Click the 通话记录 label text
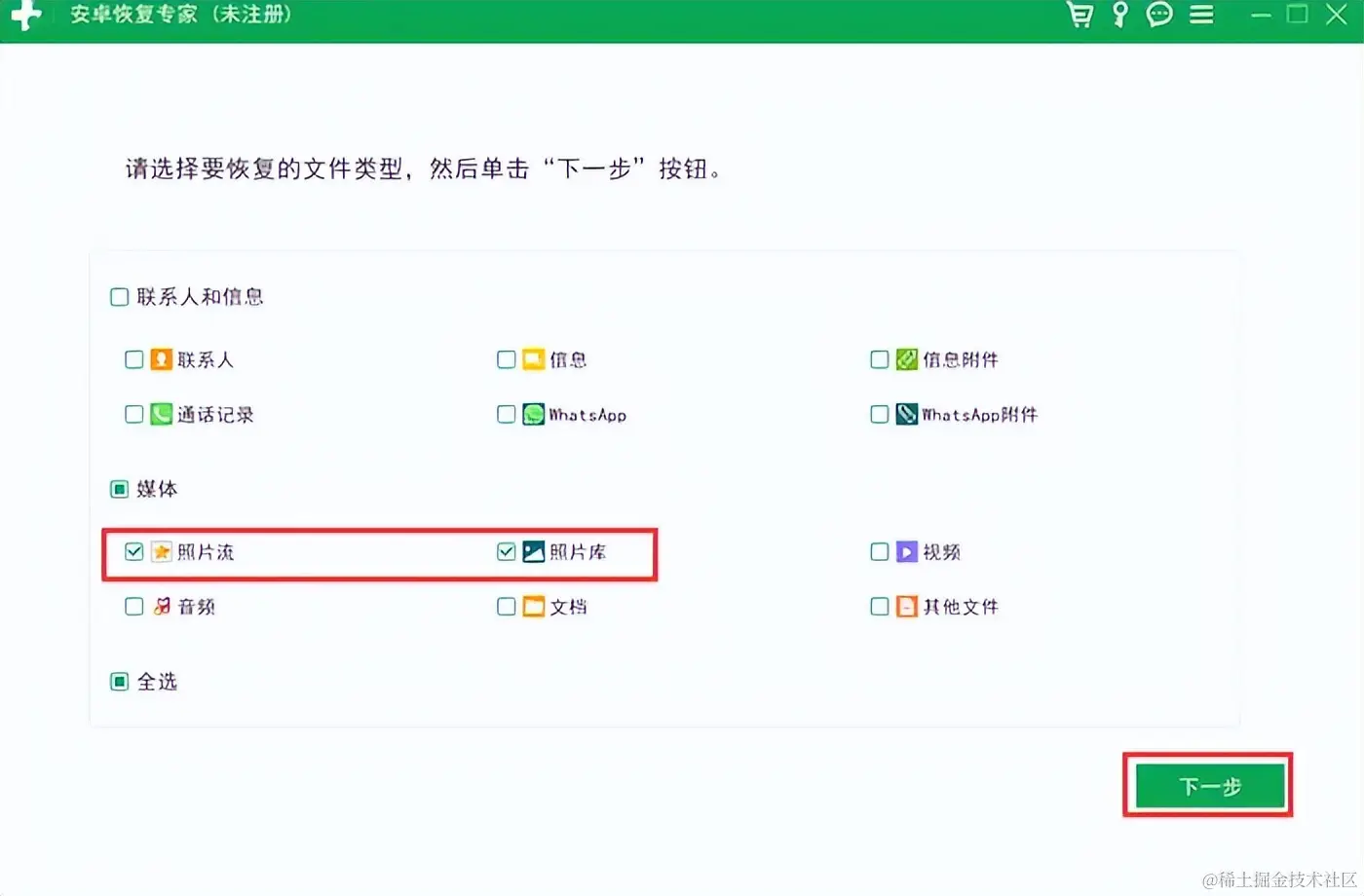The height and width of the screenshot is (896, 1364). tap(215, 414)
